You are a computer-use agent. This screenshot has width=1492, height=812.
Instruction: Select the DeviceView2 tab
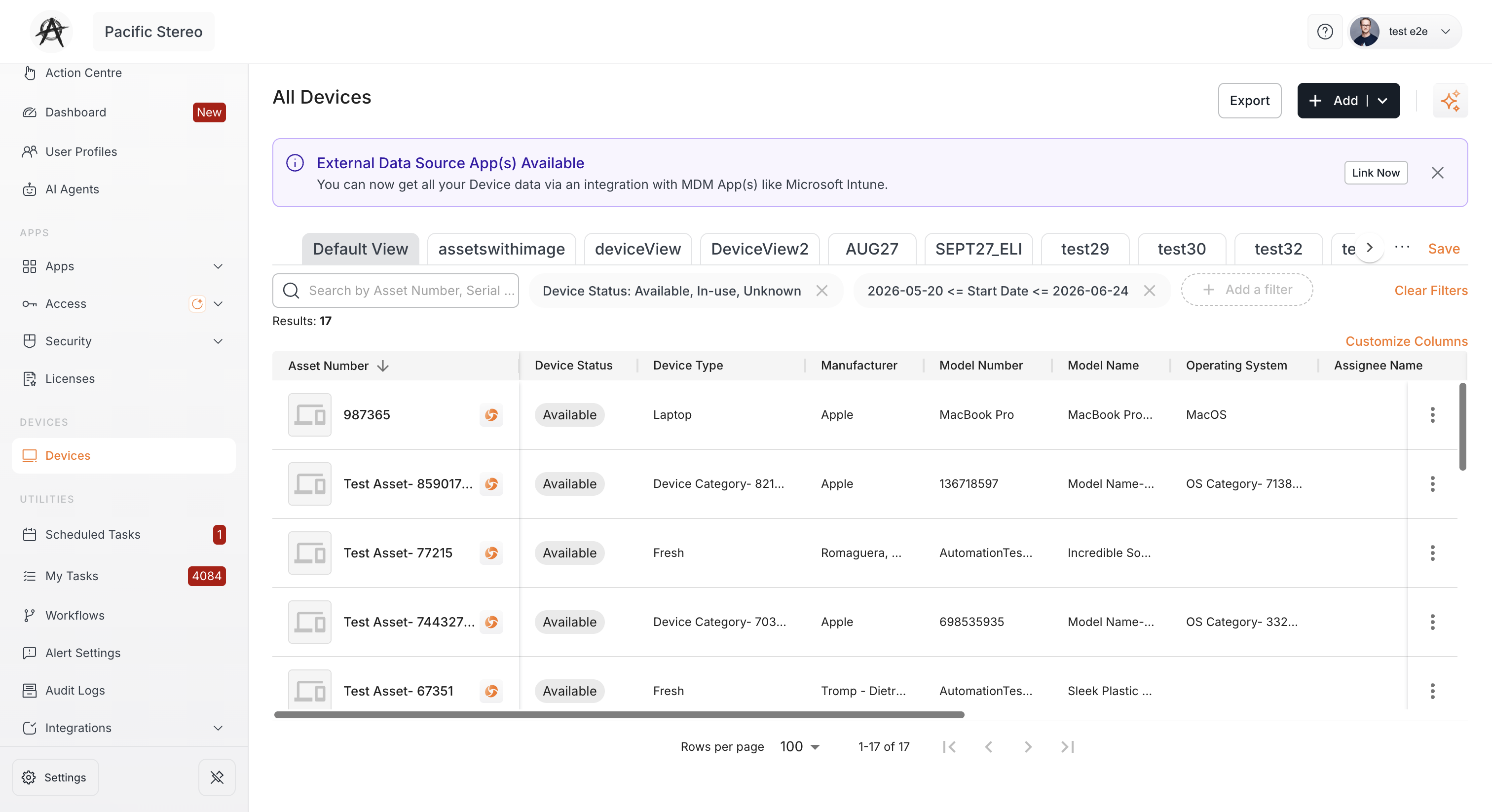pos(759,249)
